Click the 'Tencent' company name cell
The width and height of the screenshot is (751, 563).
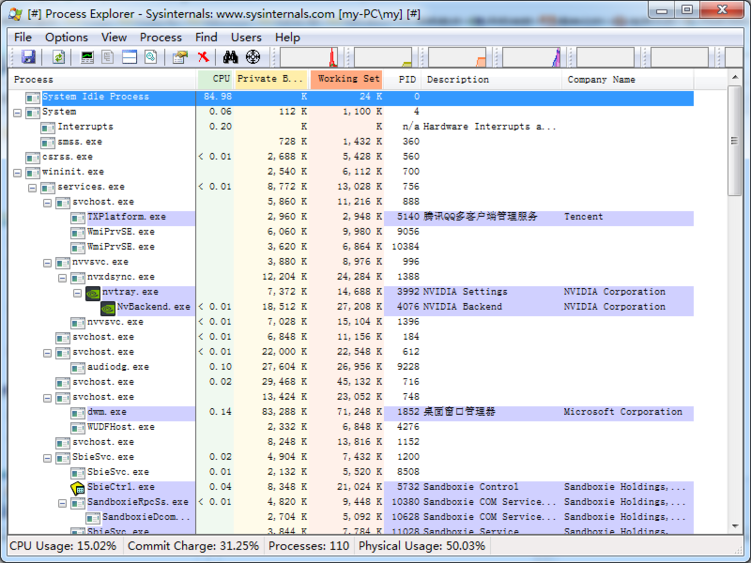pyautogui.click(x=583, y=218)
